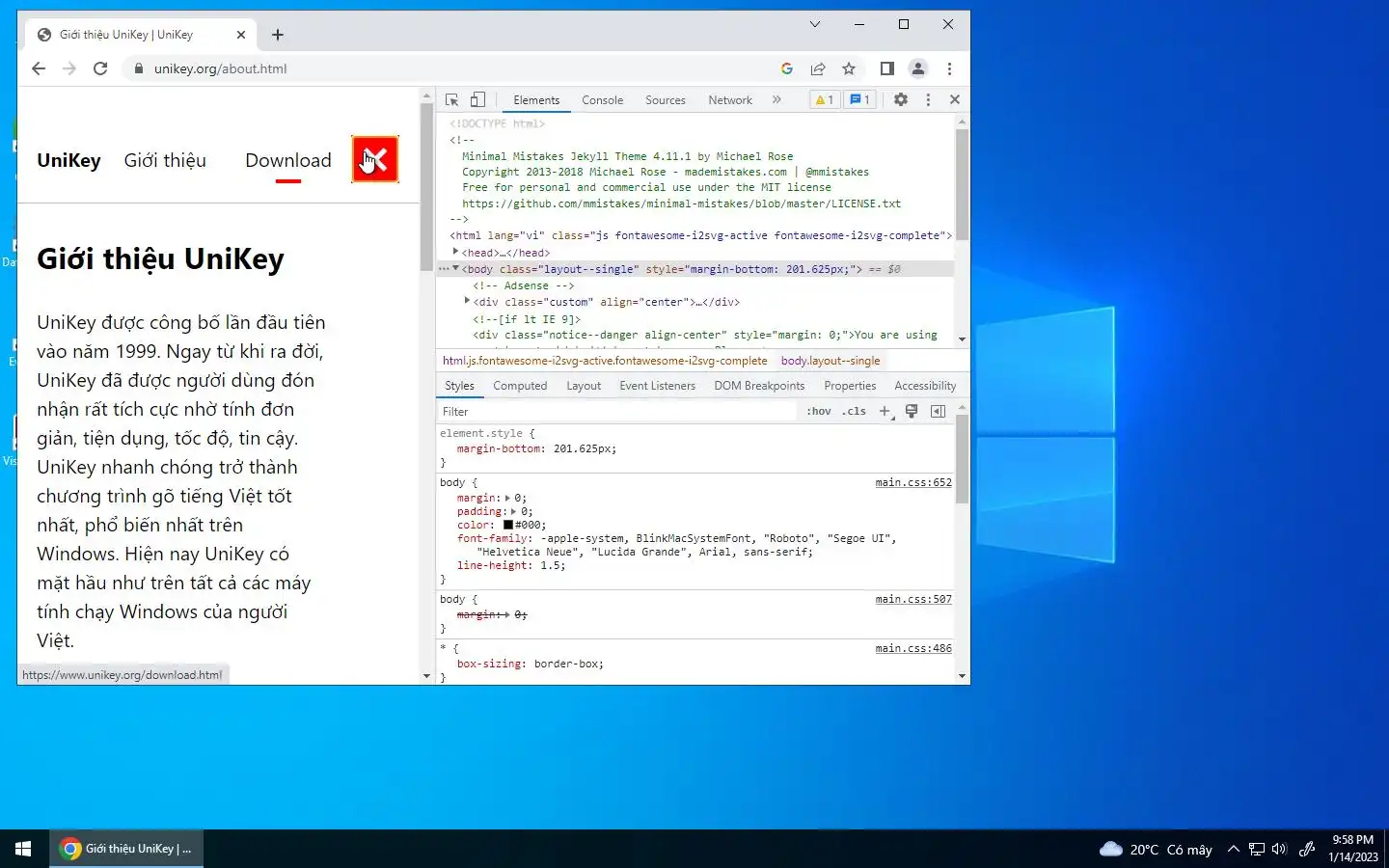Viewport: 1389px width, 868px height.
Task: Open the Event Listeners tab
Action: coord(657,386)
